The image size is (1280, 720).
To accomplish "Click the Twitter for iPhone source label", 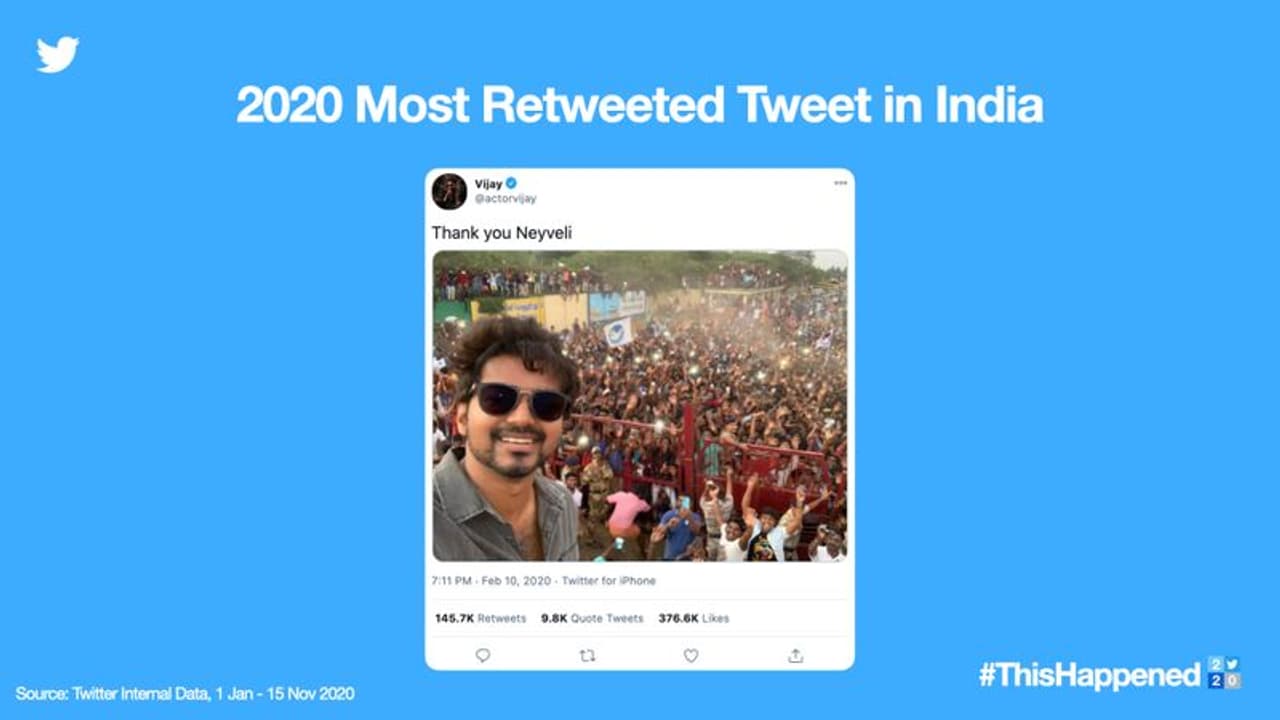I will [x=608, y=581].
